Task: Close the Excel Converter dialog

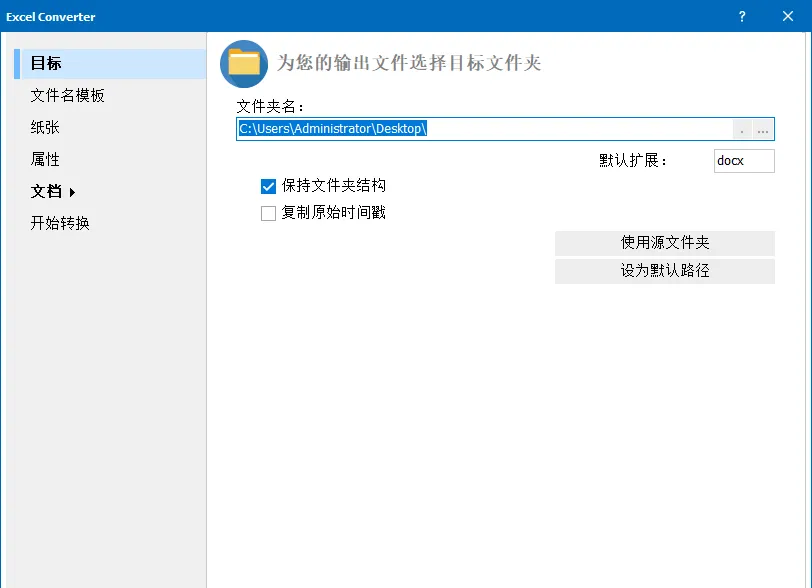Action: 788,17
